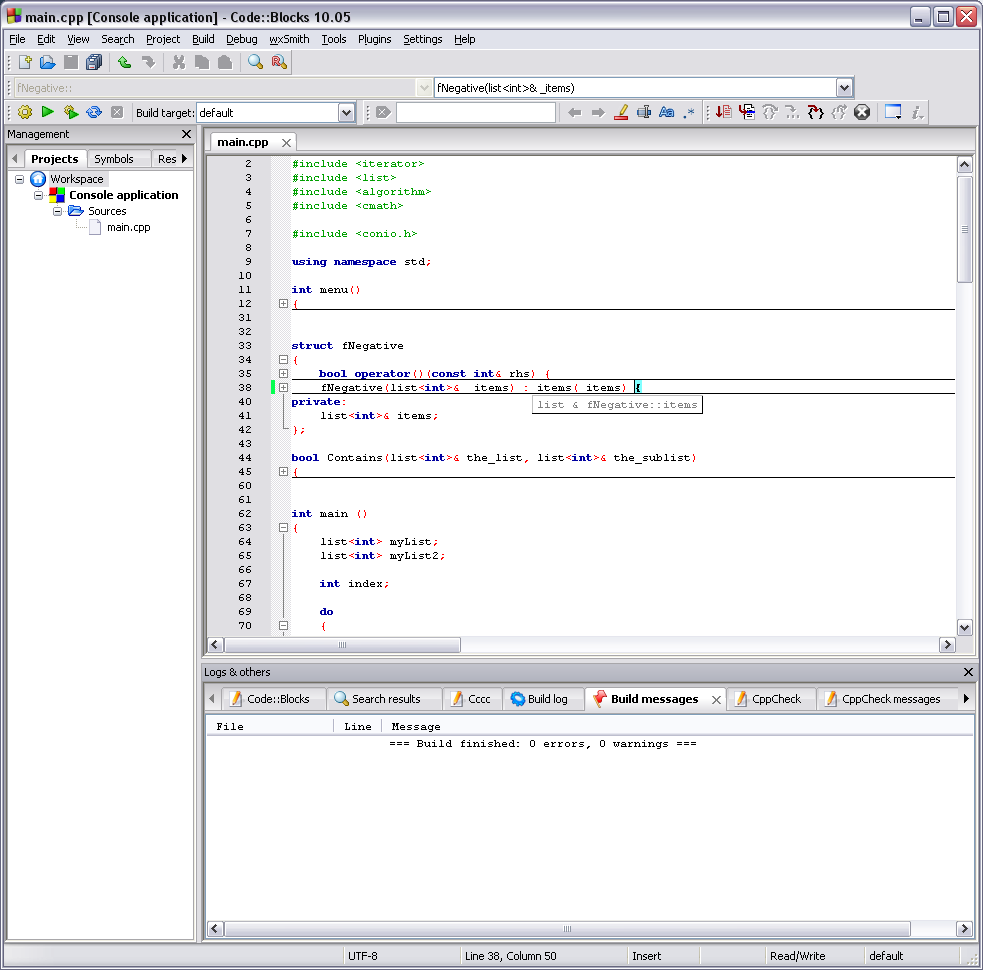The width and height of the screenshot is (983, 970).
Task: Close the main.cpp editor tab
Action: click(x=286, y=143)
